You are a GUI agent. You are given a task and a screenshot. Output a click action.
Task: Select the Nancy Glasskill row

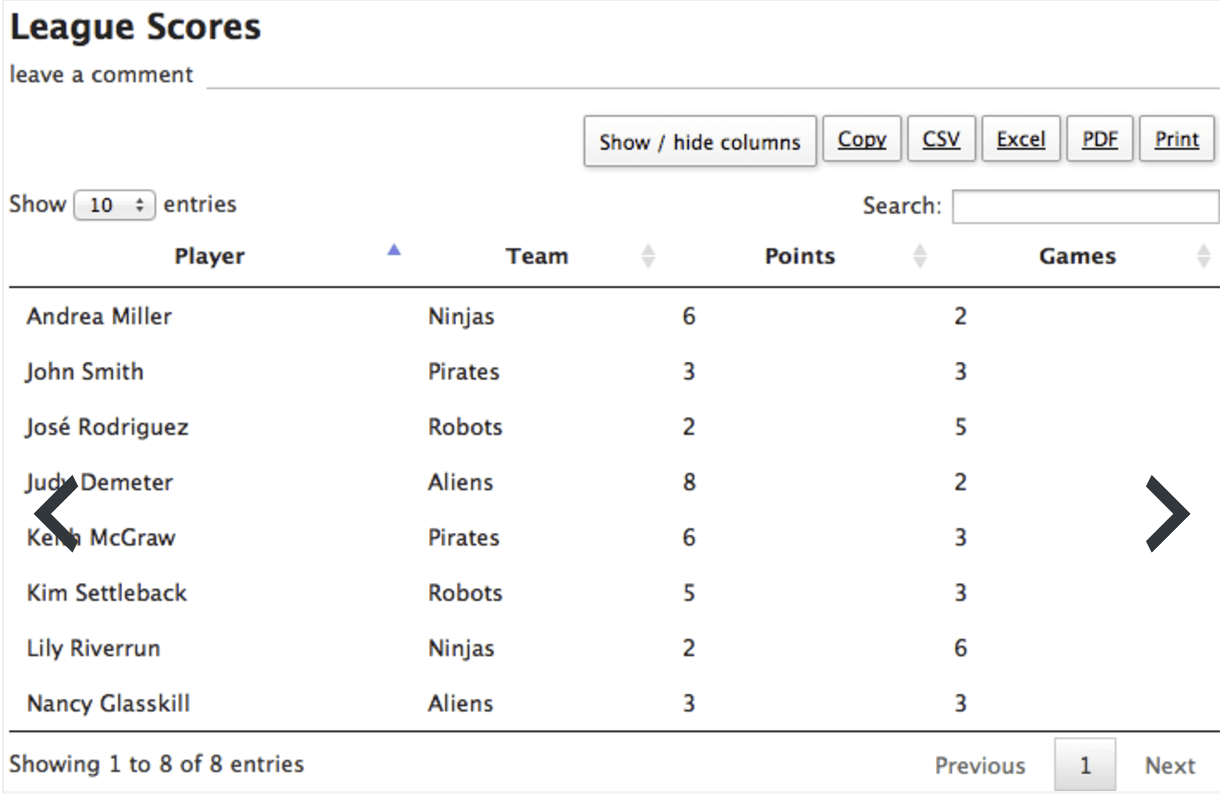(x=108, y=703)
